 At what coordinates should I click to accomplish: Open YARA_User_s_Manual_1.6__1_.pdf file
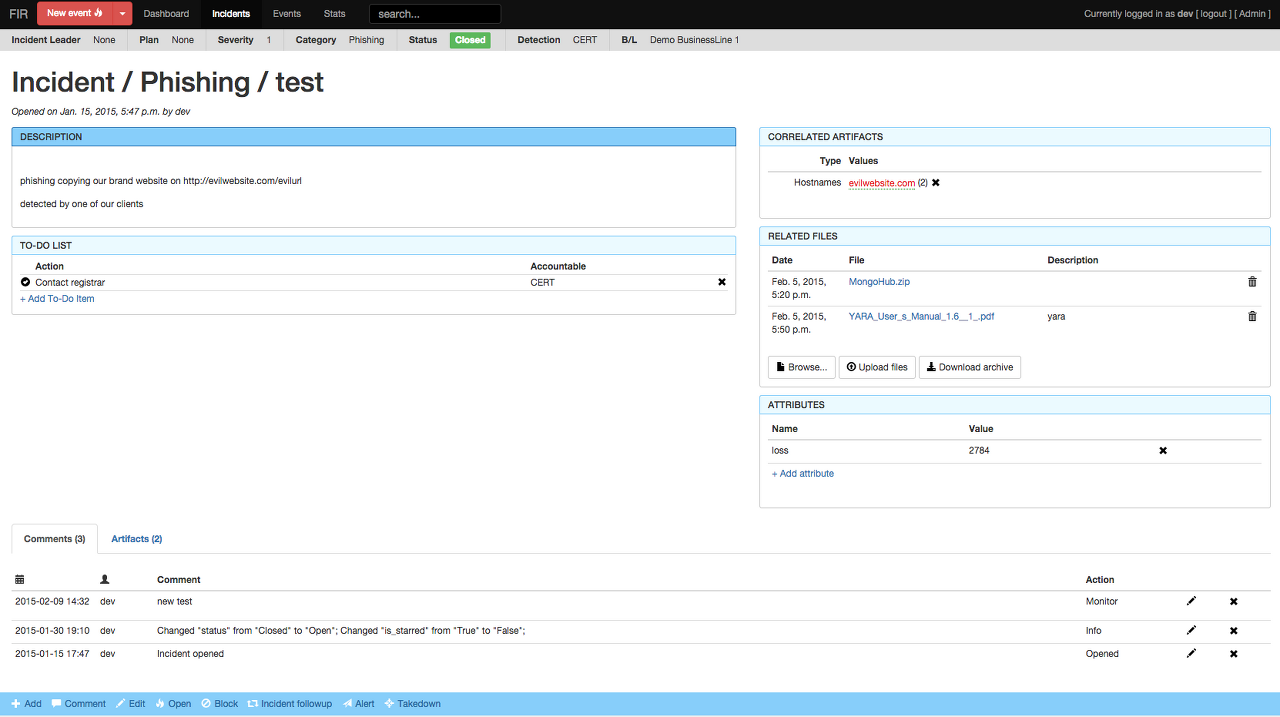click(921, 316)
